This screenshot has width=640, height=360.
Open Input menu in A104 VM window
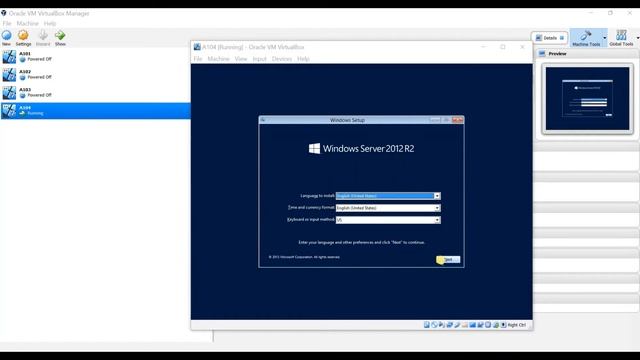pos(259,59)
